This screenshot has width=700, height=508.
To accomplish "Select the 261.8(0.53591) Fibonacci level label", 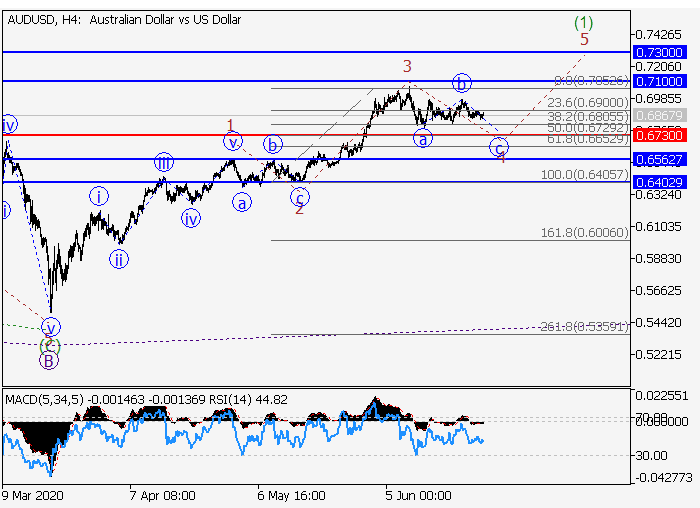I will tap(584, 326).
